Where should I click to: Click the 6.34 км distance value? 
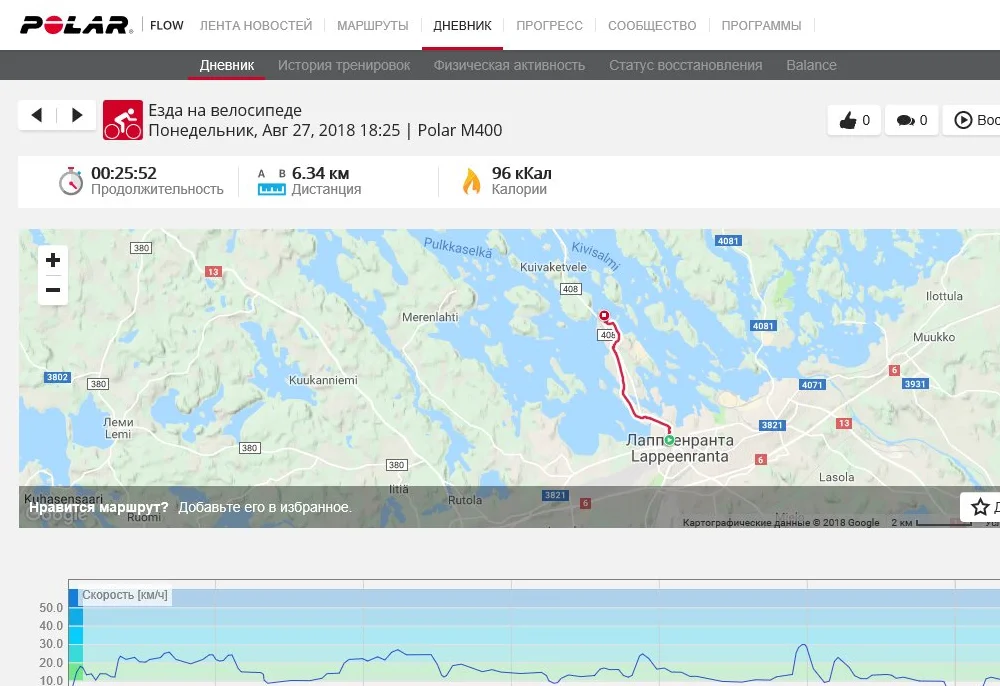320,173
